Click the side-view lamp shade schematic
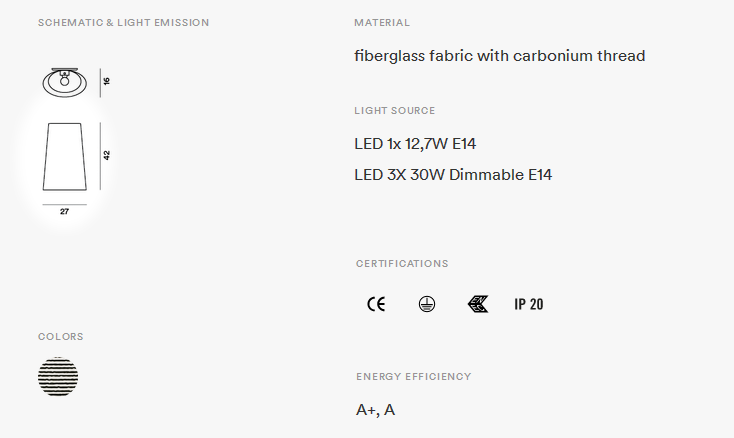Screen dimensions: 734x438 [65, 157]
